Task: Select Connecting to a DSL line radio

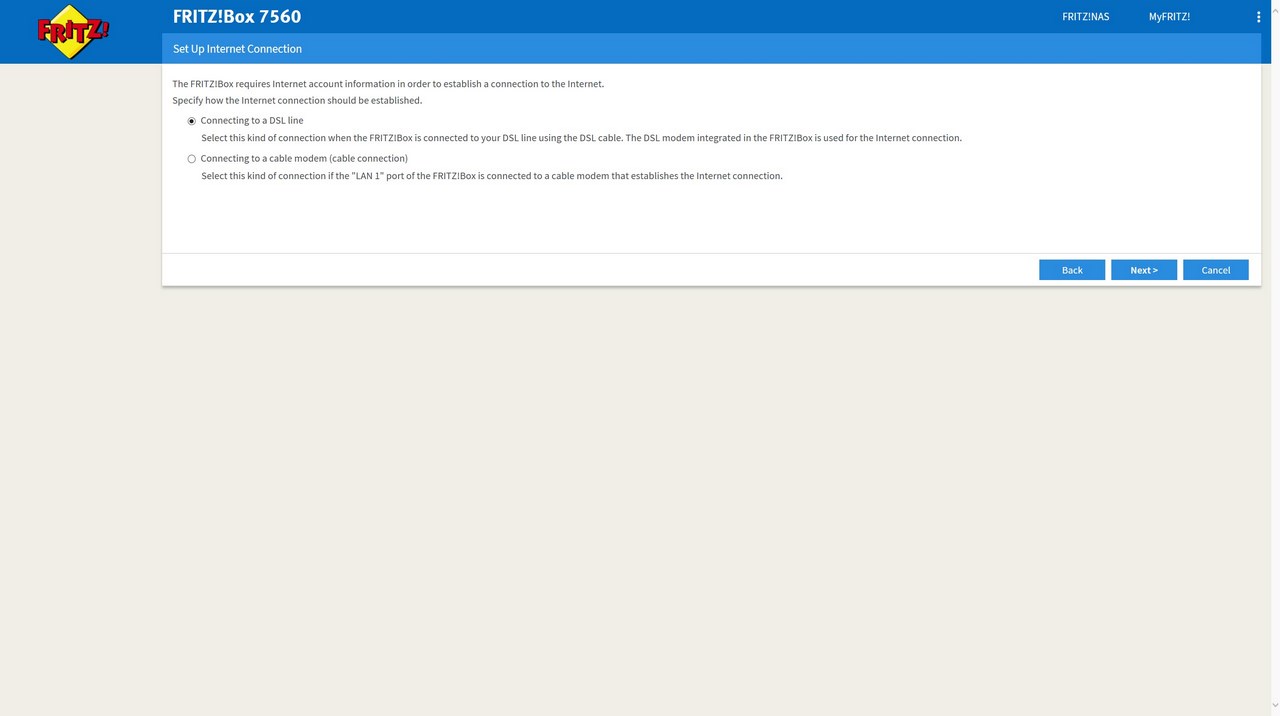Action: (x=192, y=121)
